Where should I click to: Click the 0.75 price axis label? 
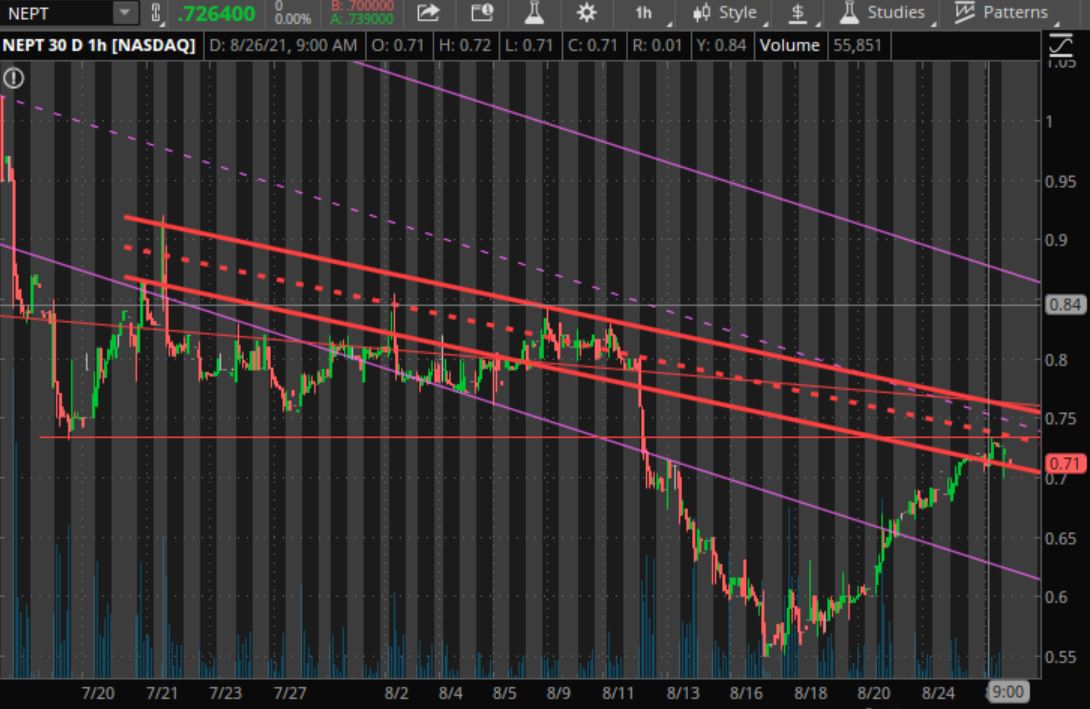click(x=1061, y=418)
